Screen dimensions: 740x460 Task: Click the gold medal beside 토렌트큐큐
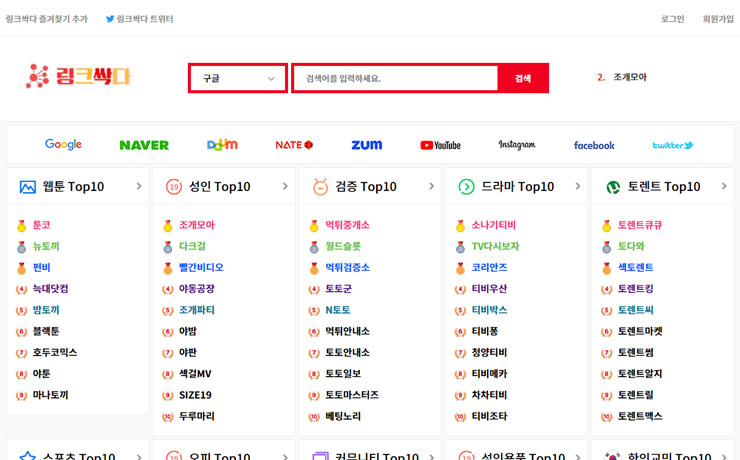tap(606, 226)
